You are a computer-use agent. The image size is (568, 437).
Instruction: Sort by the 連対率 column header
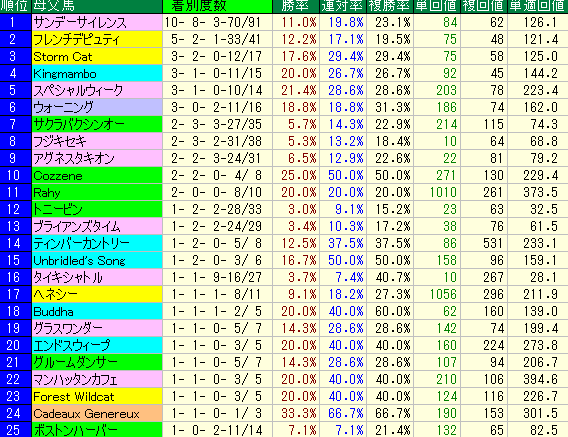click(343, 6)
